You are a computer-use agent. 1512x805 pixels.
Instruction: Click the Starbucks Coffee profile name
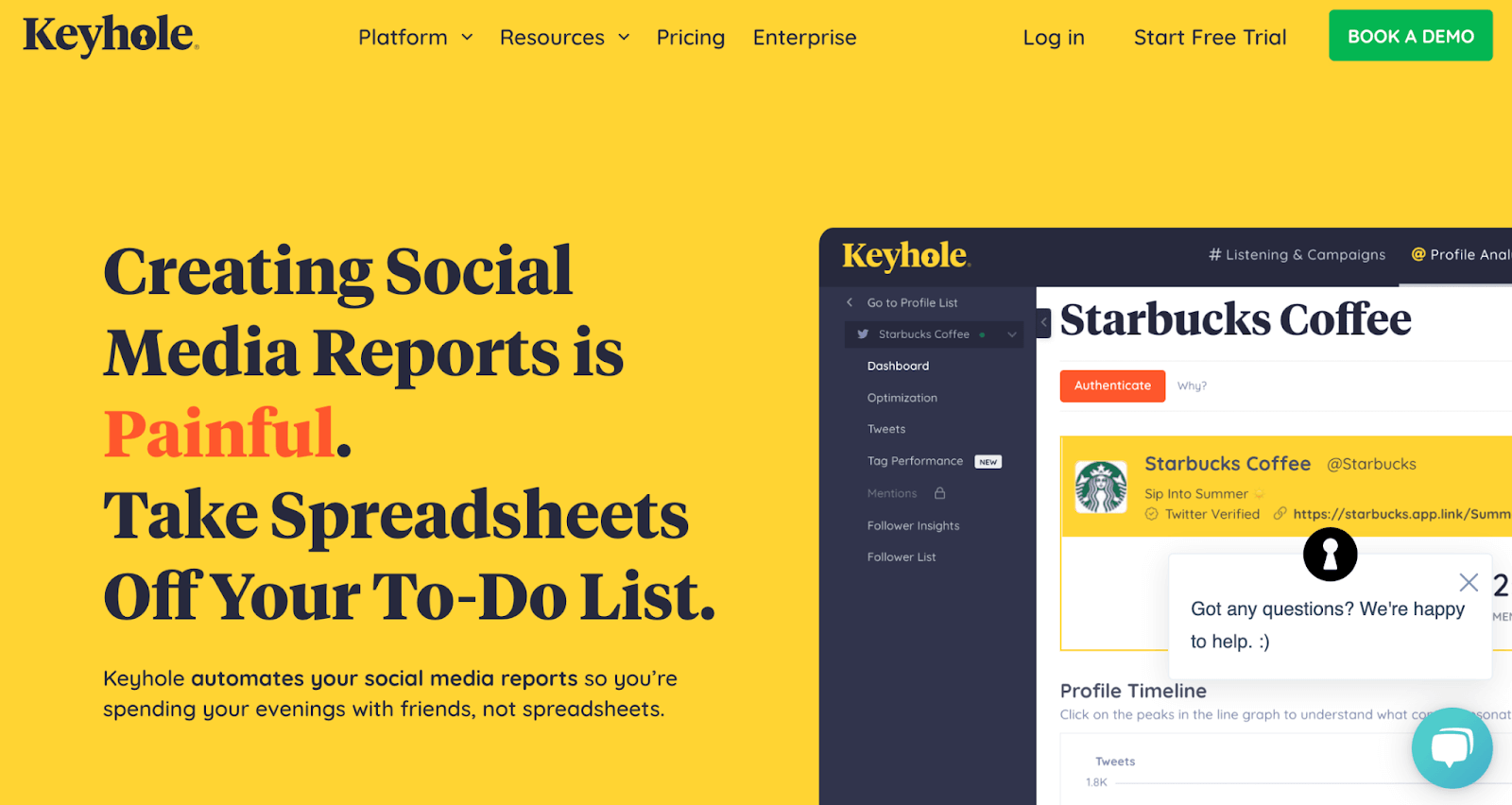(1228, 464)
